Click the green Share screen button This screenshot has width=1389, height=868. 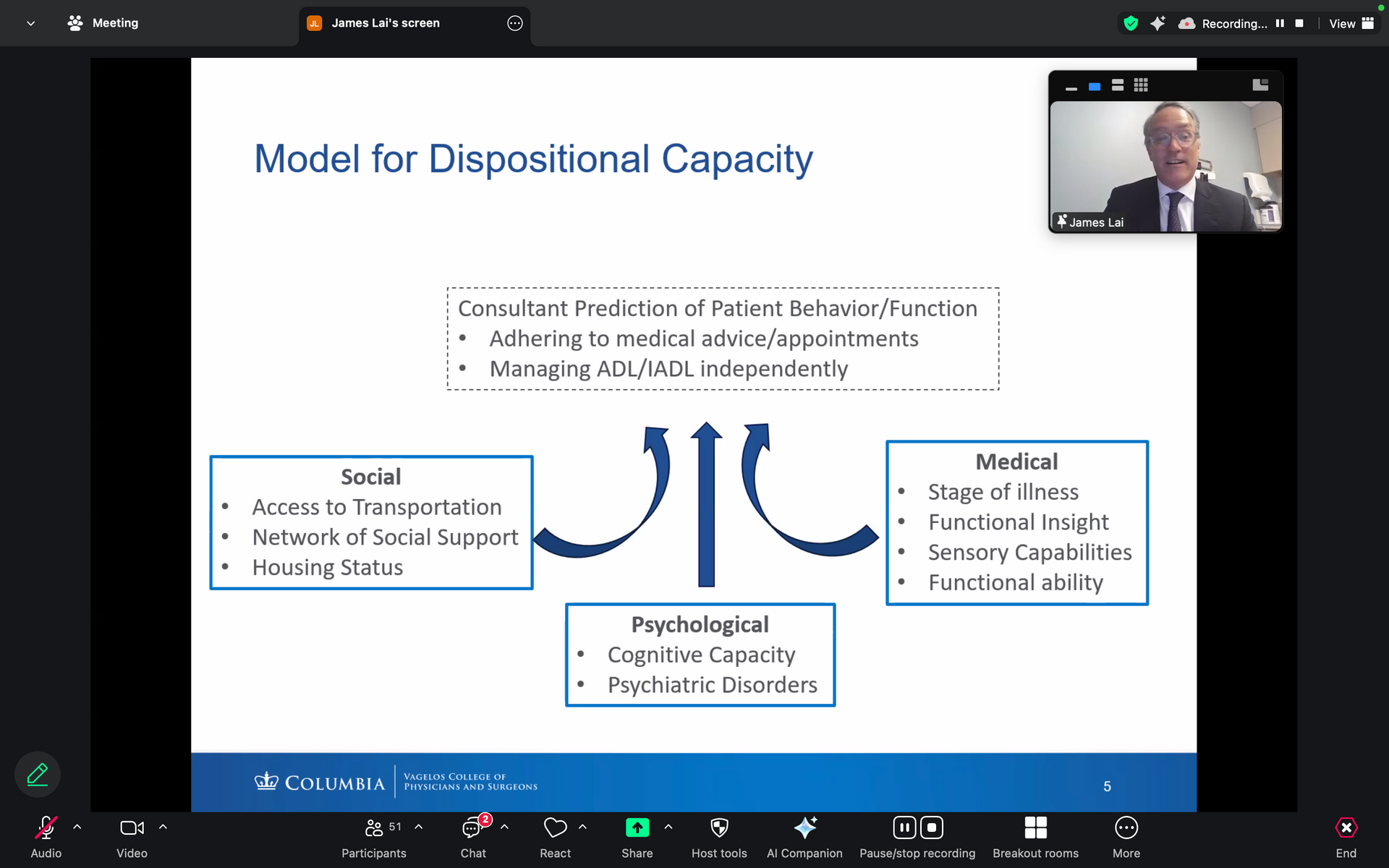coord(637,828)
